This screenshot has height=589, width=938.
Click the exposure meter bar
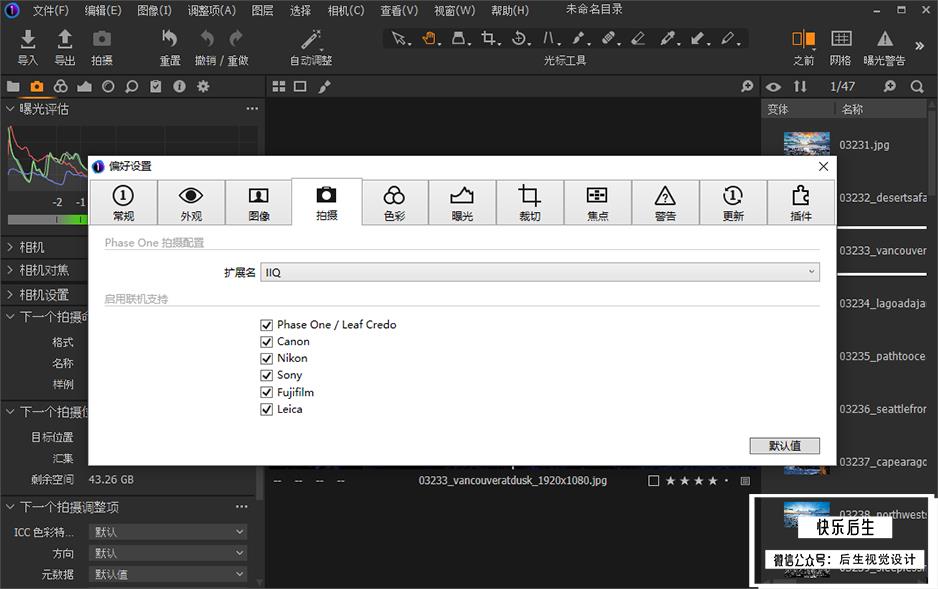pyautogui.click(x=47, y=219)
